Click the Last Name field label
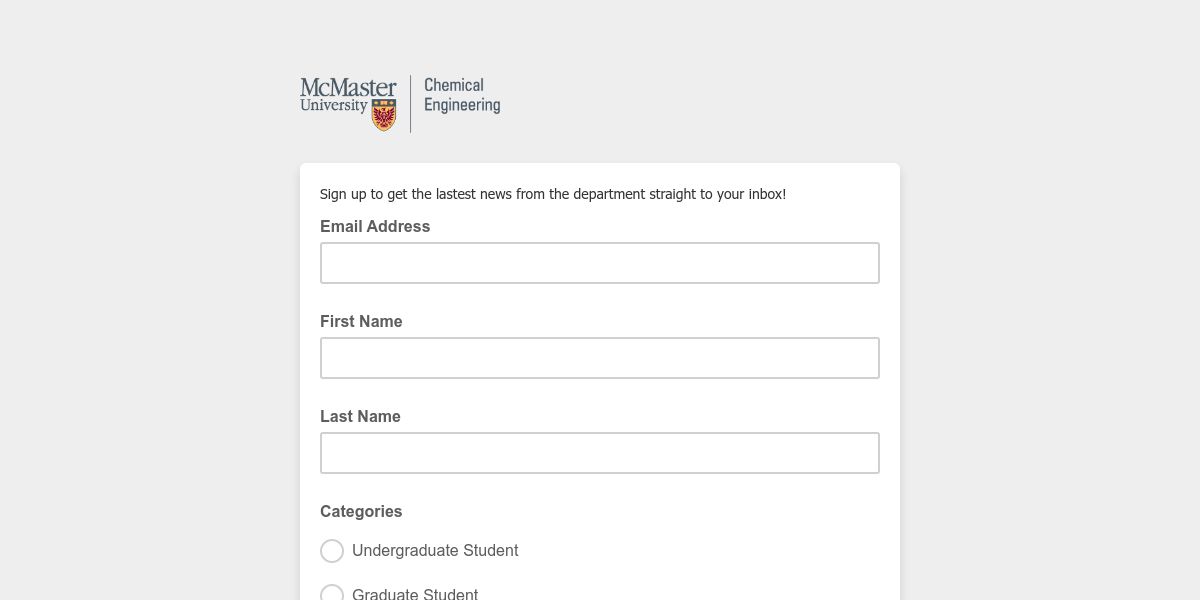The width and height of the screenshot is (1200, 600). pos(360,417)
